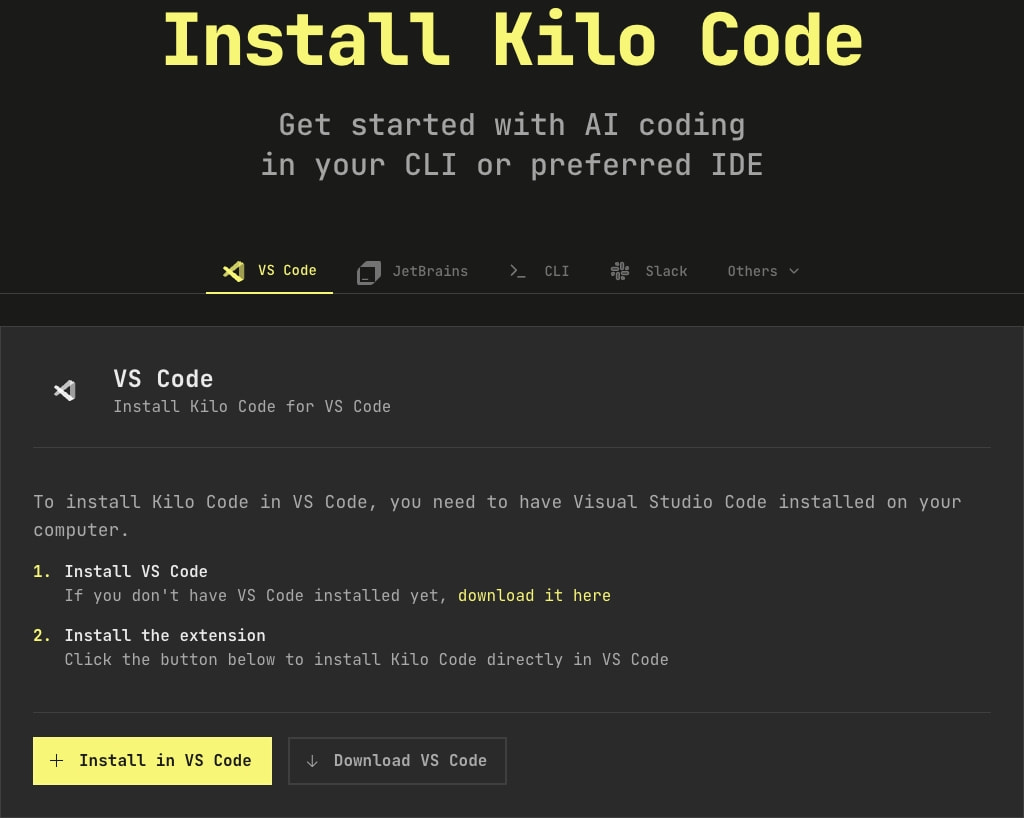Expand the Others dropdown chevron
This screenshot has height=818, width=1024.
coord(794,271)
